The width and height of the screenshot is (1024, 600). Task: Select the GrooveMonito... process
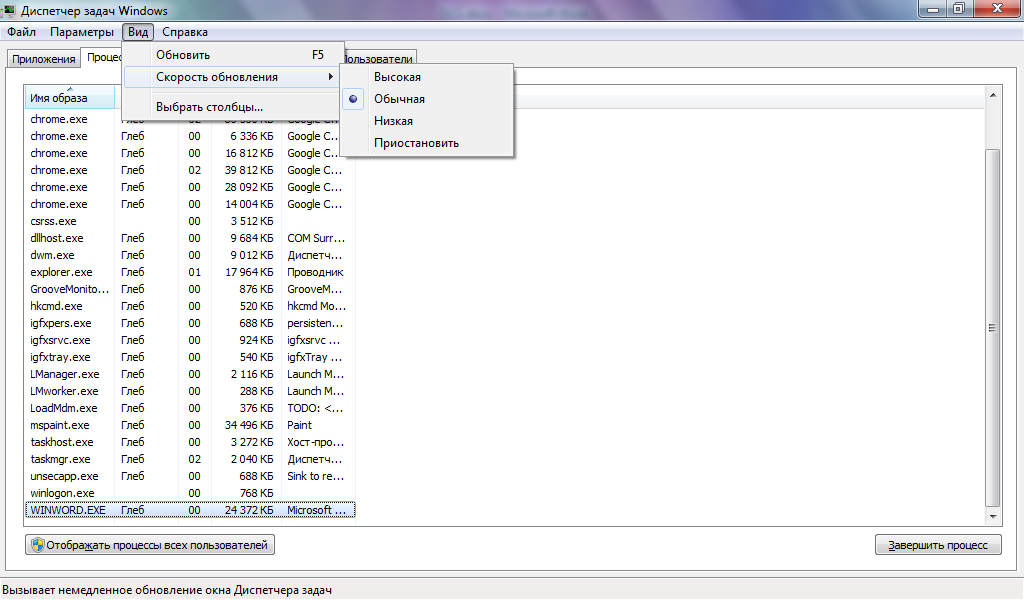pyautogui.click(x=190, y=289)
